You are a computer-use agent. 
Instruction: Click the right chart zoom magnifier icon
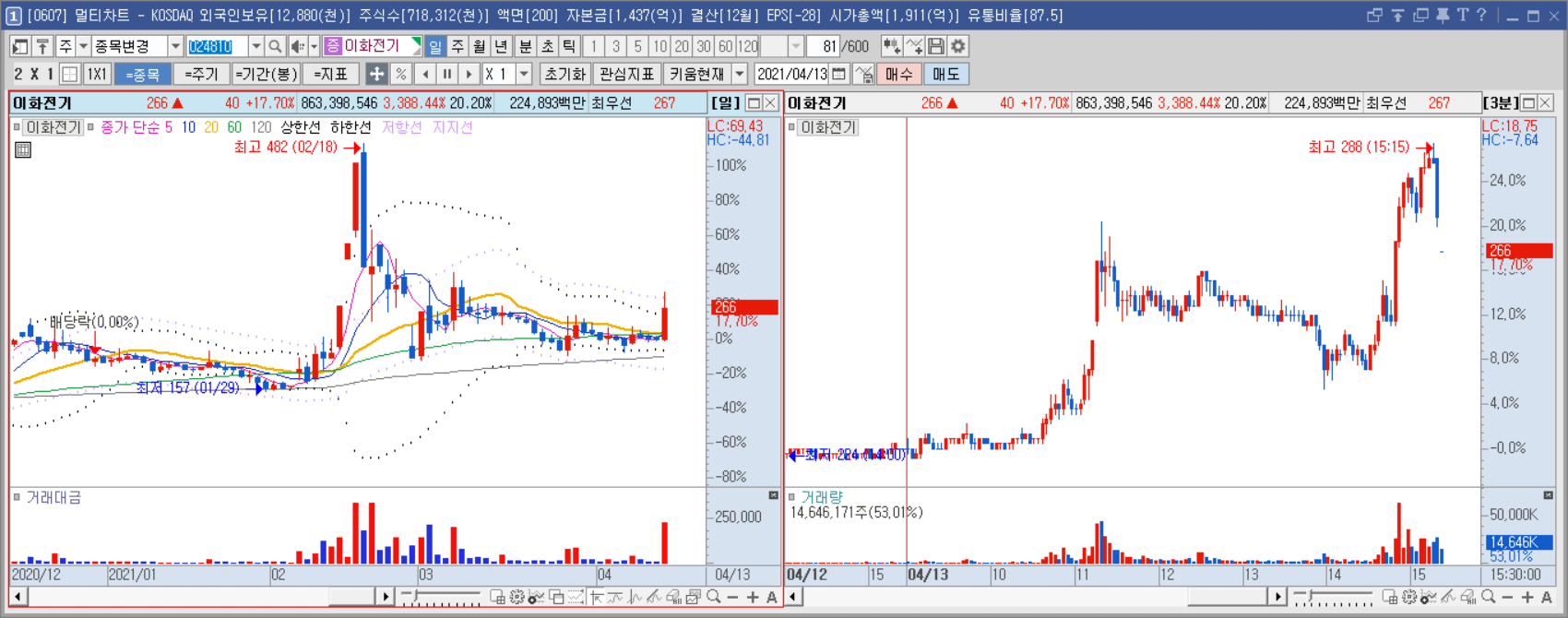tap(1489, 598)
